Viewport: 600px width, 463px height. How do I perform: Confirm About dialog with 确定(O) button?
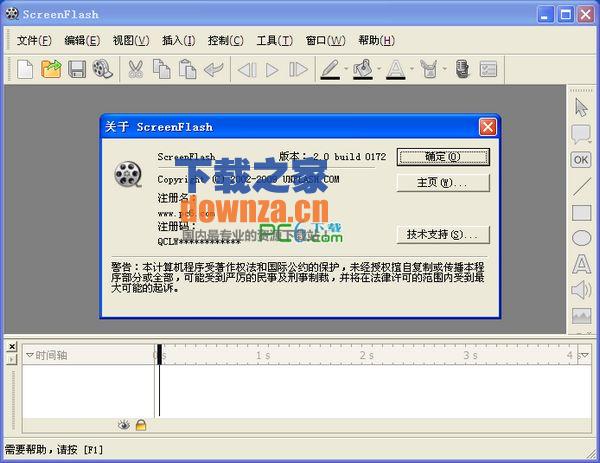(x=443, y=157)
